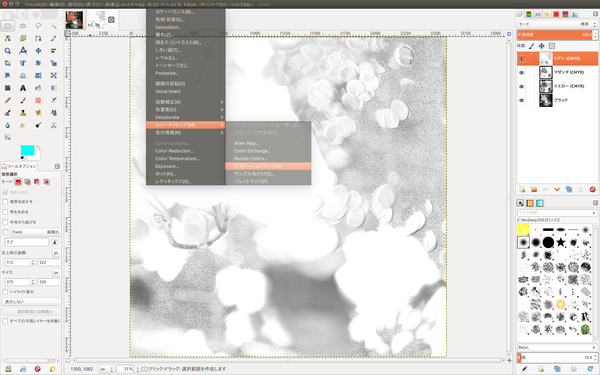This screenshot has height=375, width=600.
Task: Select the Smudge tool
Action: click(x=23, y=125)
